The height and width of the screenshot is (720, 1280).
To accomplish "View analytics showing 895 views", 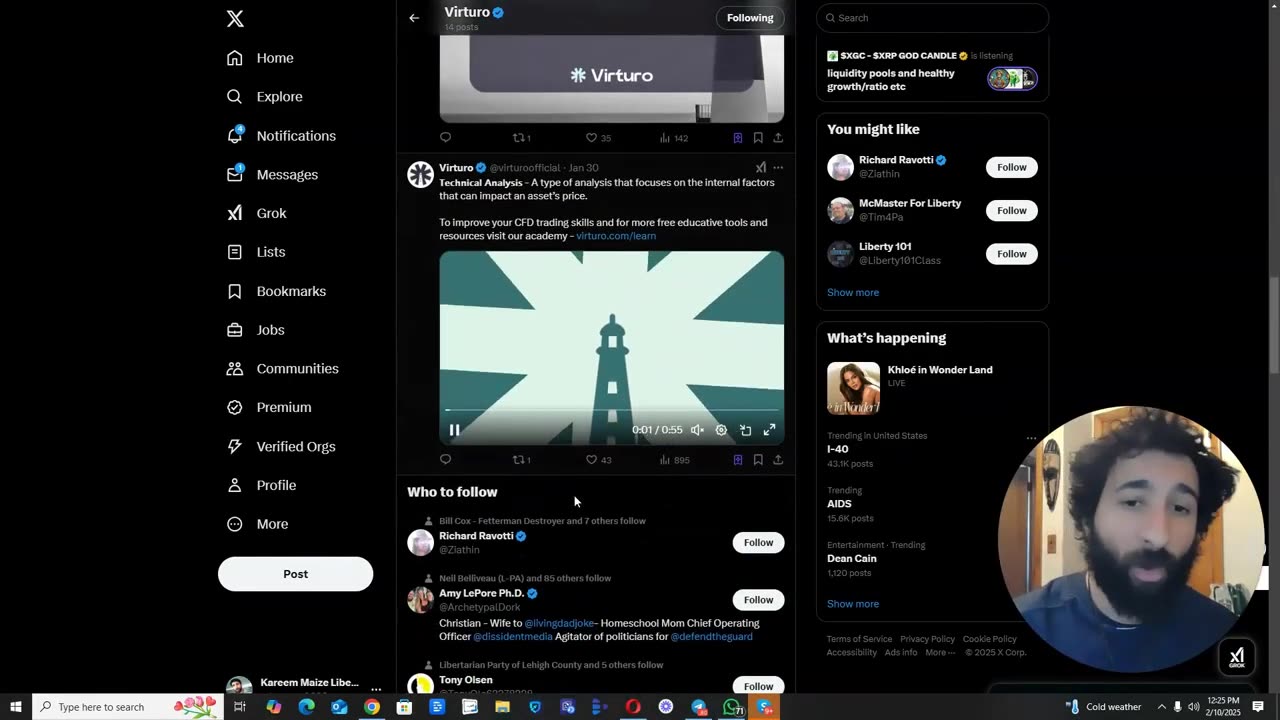I will pos(674,460).
